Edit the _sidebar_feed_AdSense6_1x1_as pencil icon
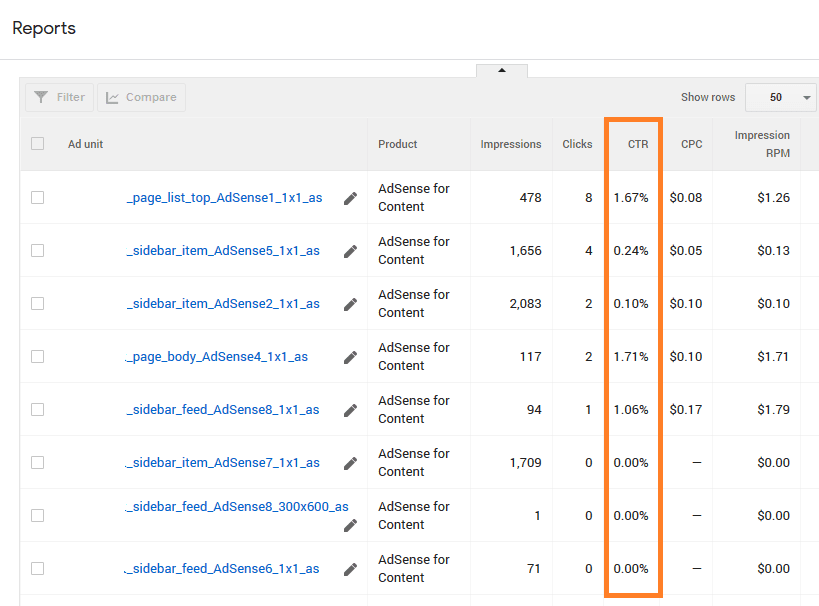The height and width of the screenshot is (606, 819). [x=350, y=569]
